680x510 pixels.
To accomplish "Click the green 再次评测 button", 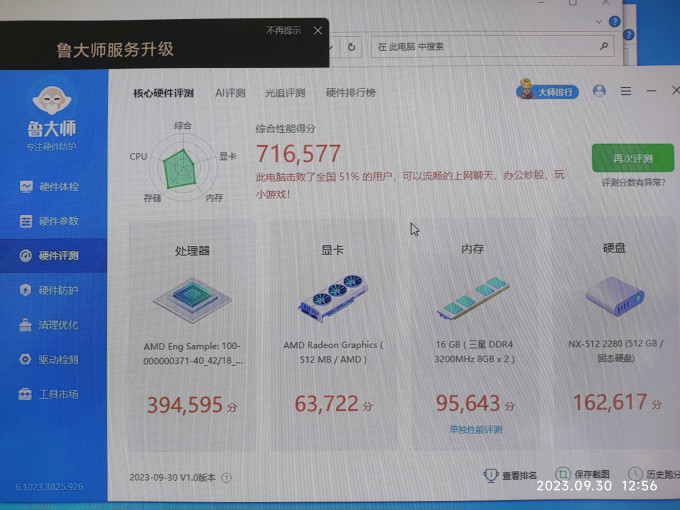I will point(633,158).
